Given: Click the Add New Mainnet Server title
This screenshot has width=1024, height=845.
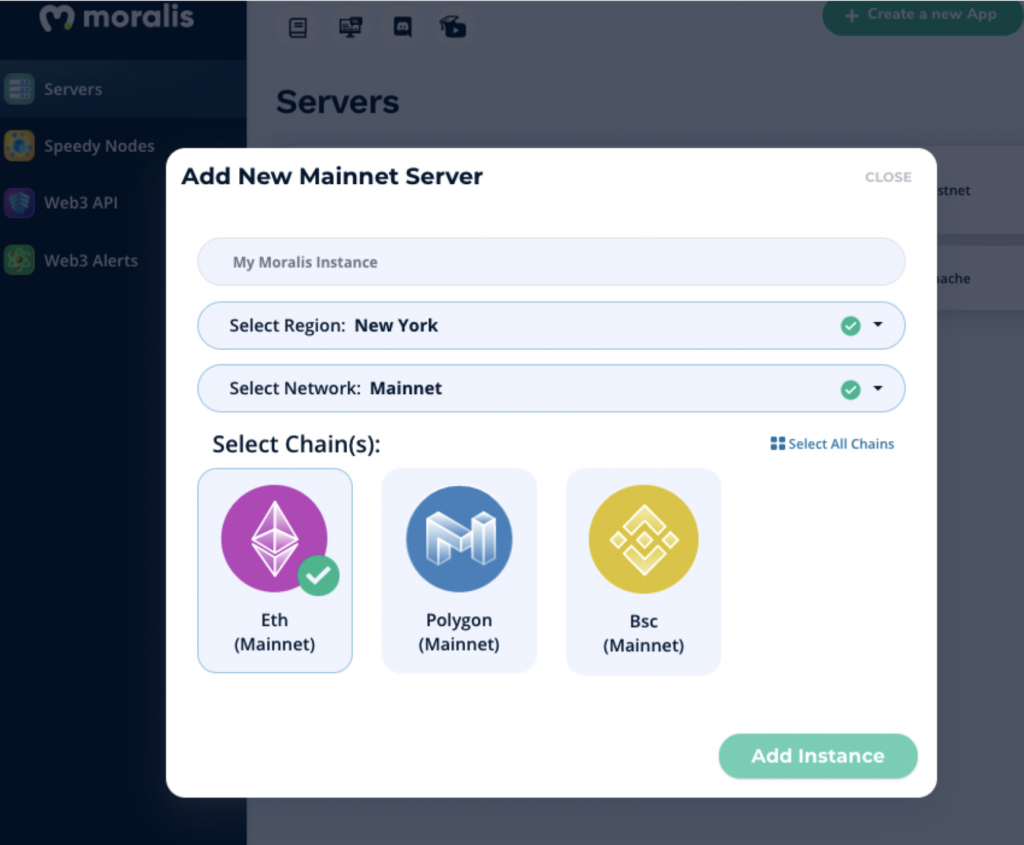Looking at the screenshot, I should click(332, 176).
